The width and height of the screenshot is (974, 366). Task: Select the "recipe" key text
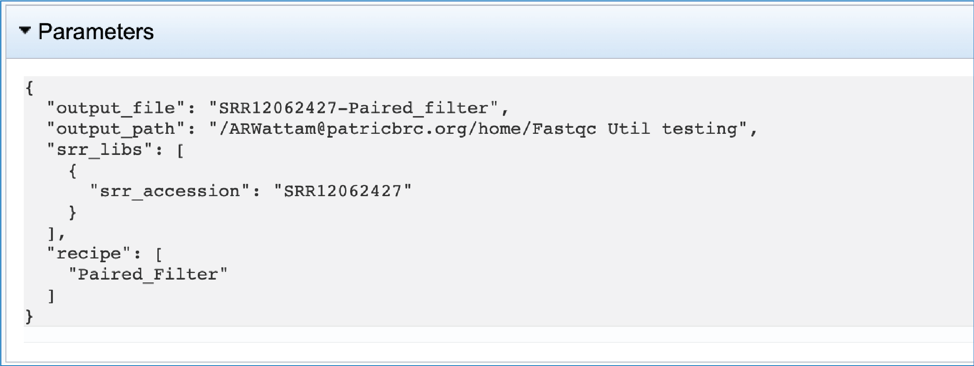91,255
